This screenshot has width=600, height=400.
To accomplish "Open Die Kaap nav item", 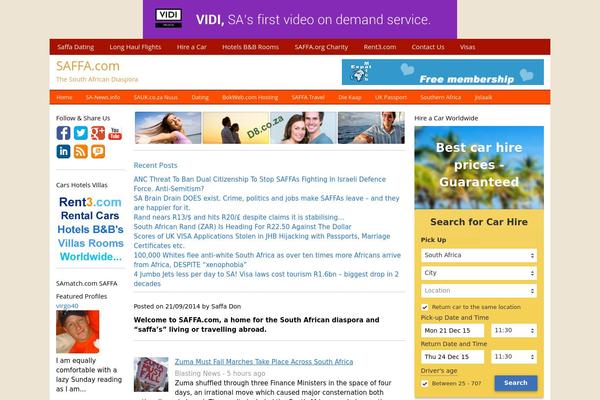I will pyautogui.click(x=350, y=97).
